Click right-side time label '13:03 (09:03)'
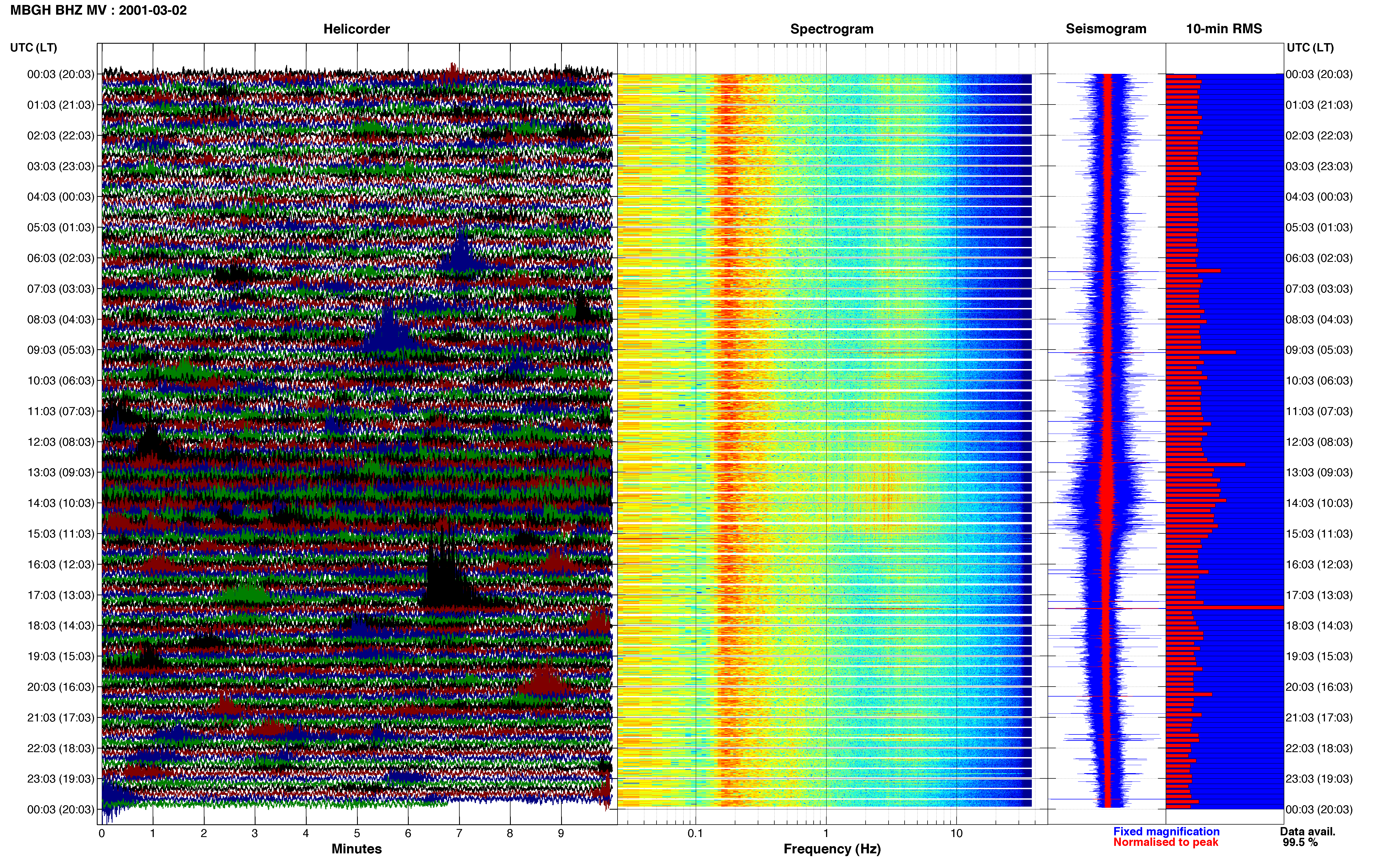The image size is (1388, 868). 1319,472
